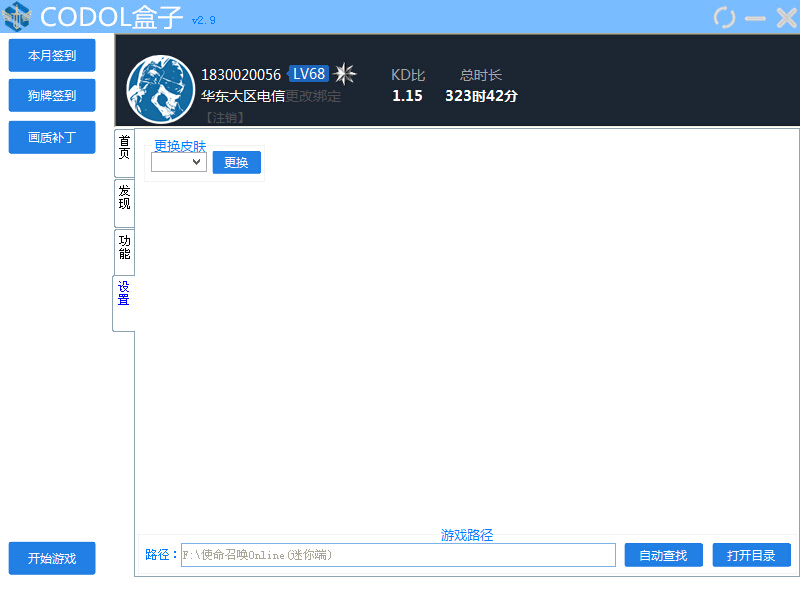Close the CODOL box window
Screen dimensions: 800x600
tap(786, 18)
